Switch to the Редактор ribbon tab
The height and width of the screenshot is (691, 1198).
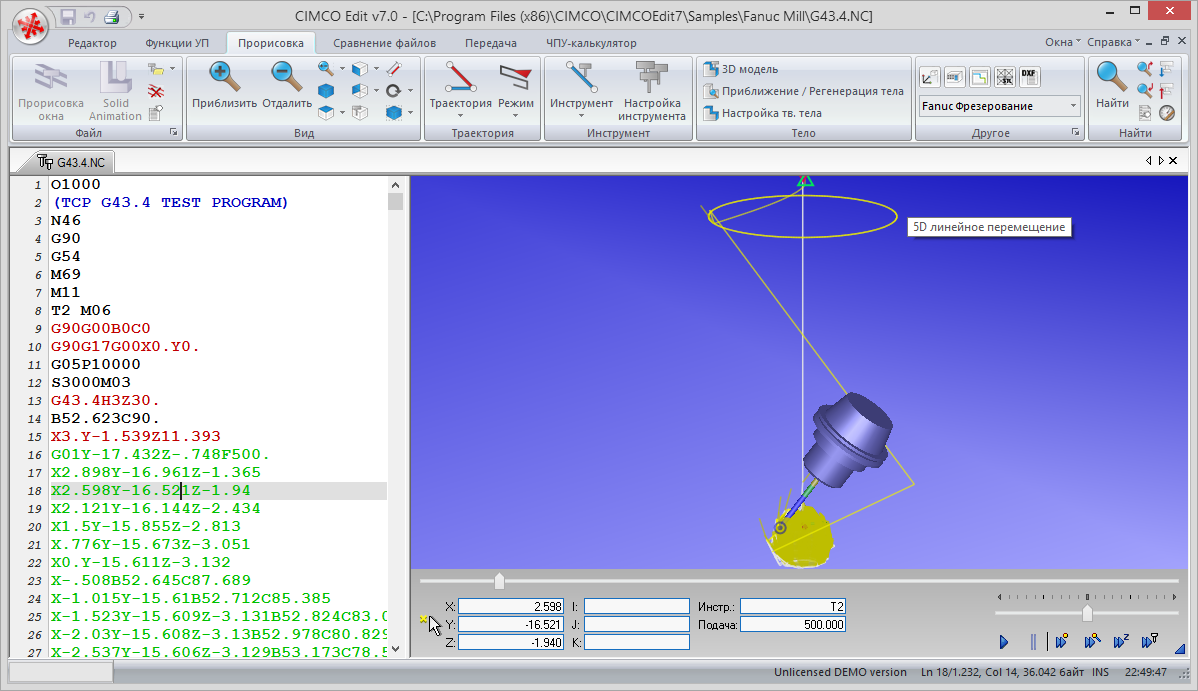point(92,43)
